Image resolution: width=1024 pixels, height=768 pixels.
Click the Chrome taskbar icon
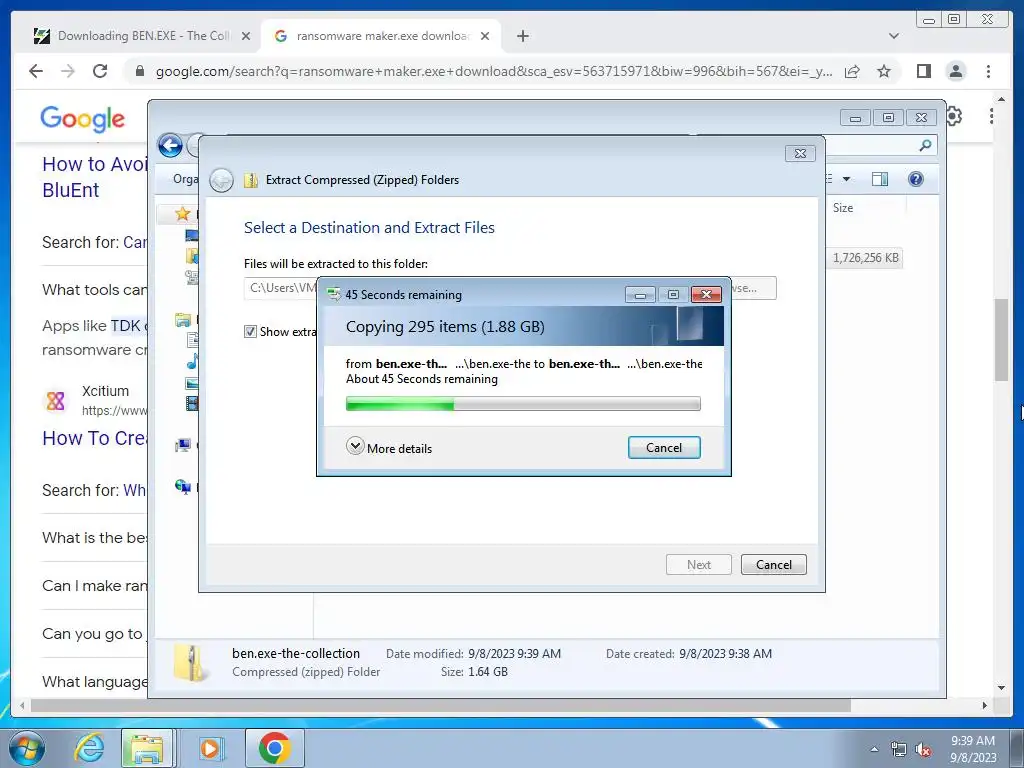[274, 748]
